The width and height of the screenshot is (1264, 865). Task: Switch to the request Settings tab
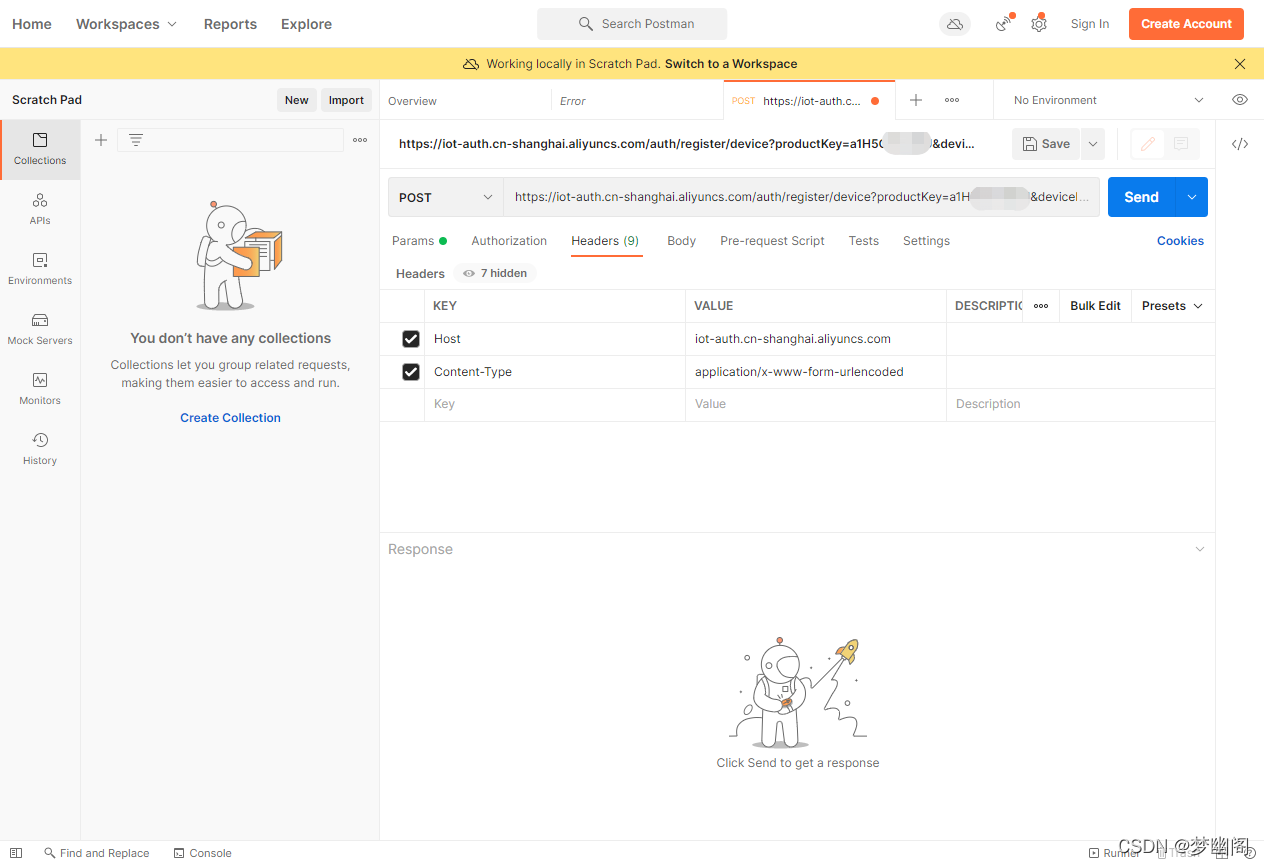[926, 241]
